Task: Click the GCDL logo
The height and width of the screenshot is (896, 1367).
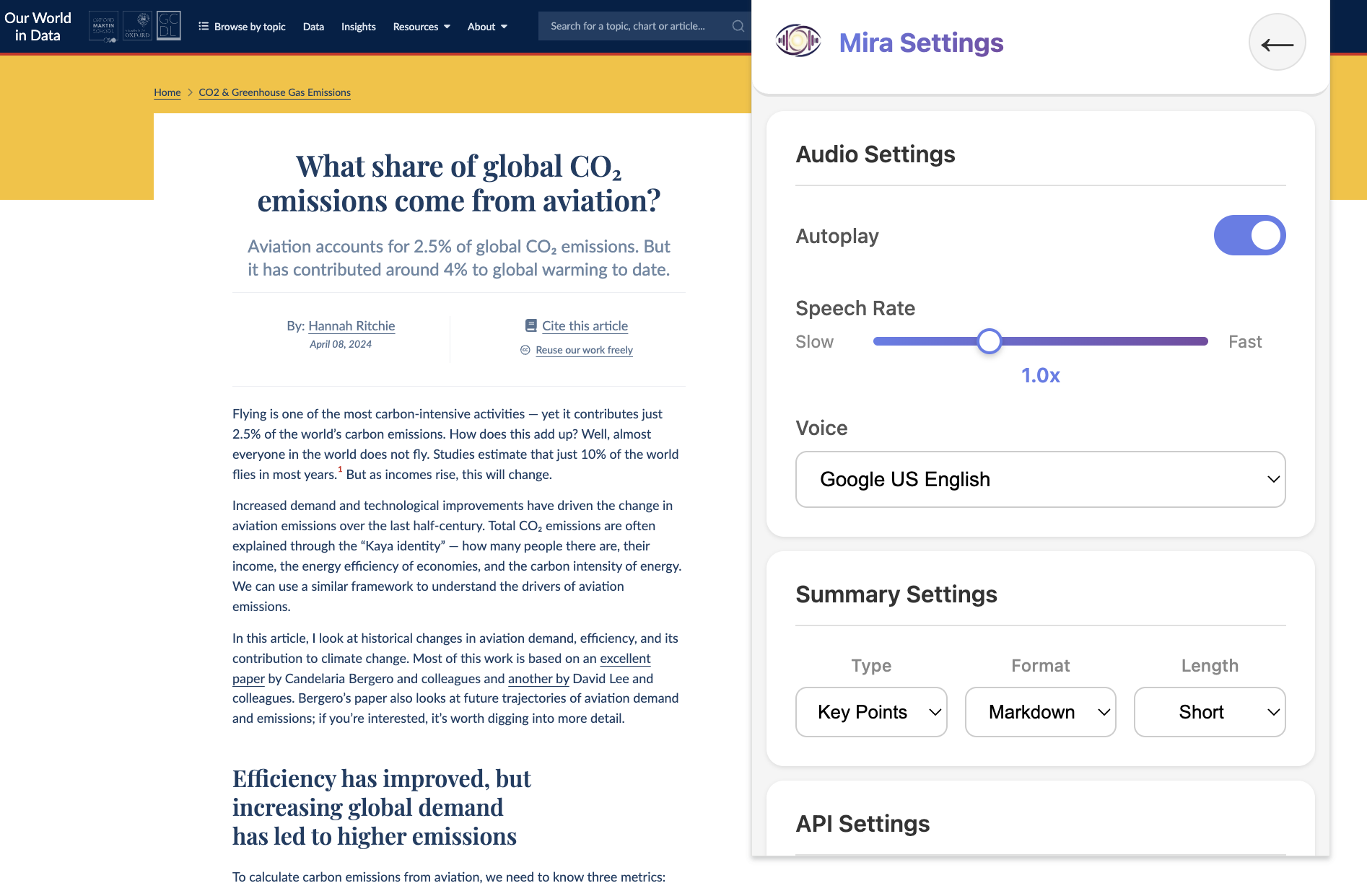Action: click(169, 27)
